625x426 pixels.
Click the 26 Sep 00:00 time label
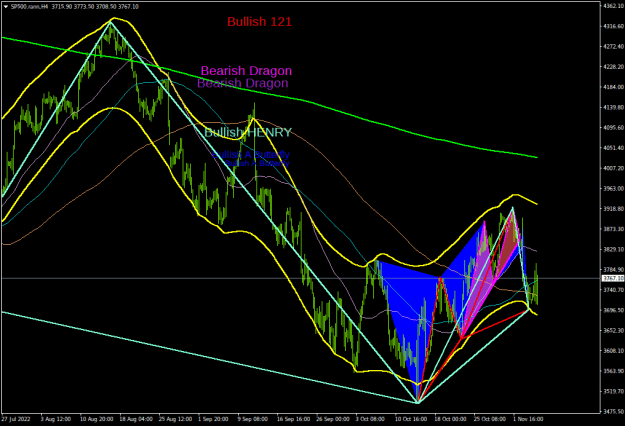333,419
